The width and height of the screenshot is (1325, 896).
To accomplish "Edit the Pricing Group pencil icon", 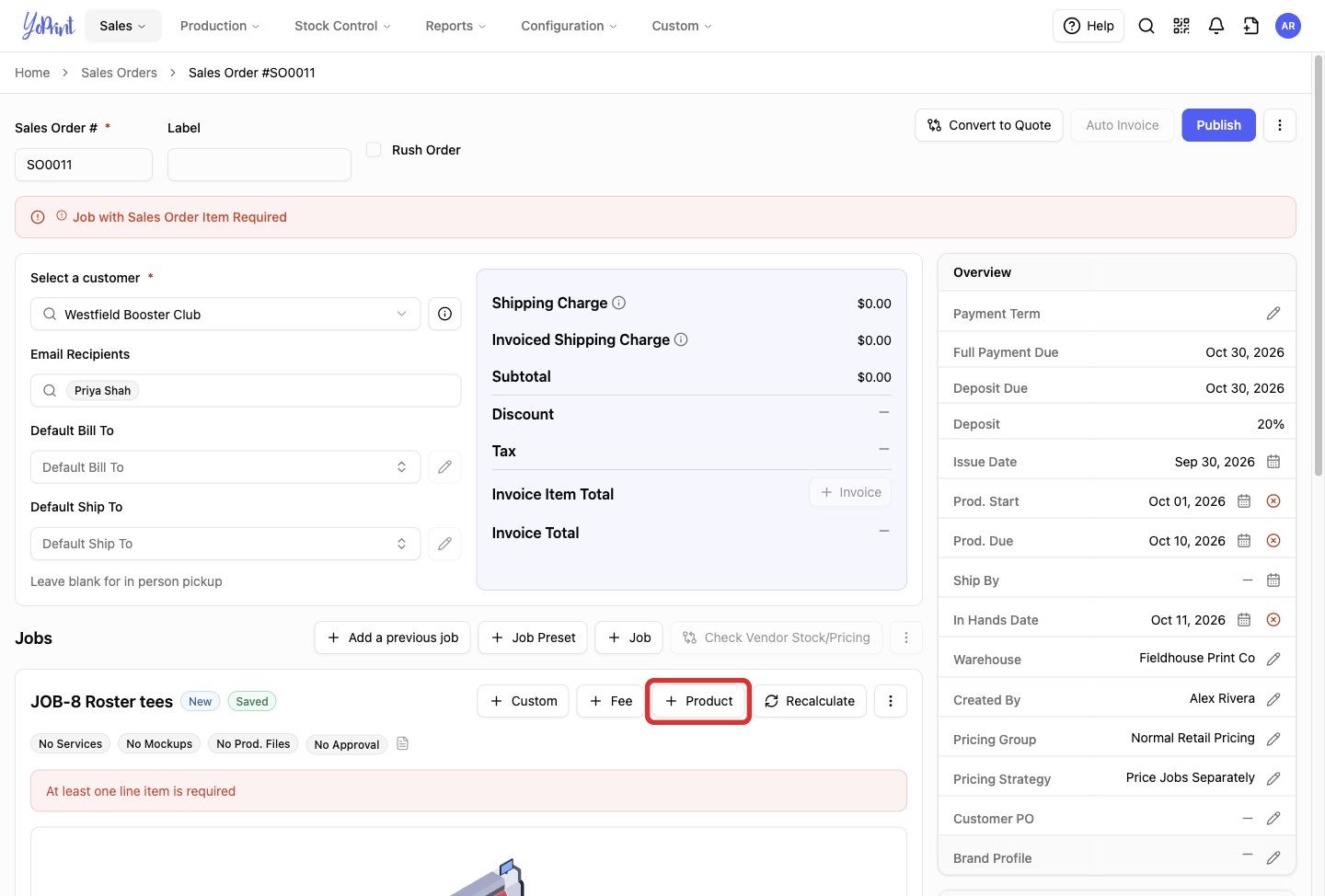I will click(1273, 739).
